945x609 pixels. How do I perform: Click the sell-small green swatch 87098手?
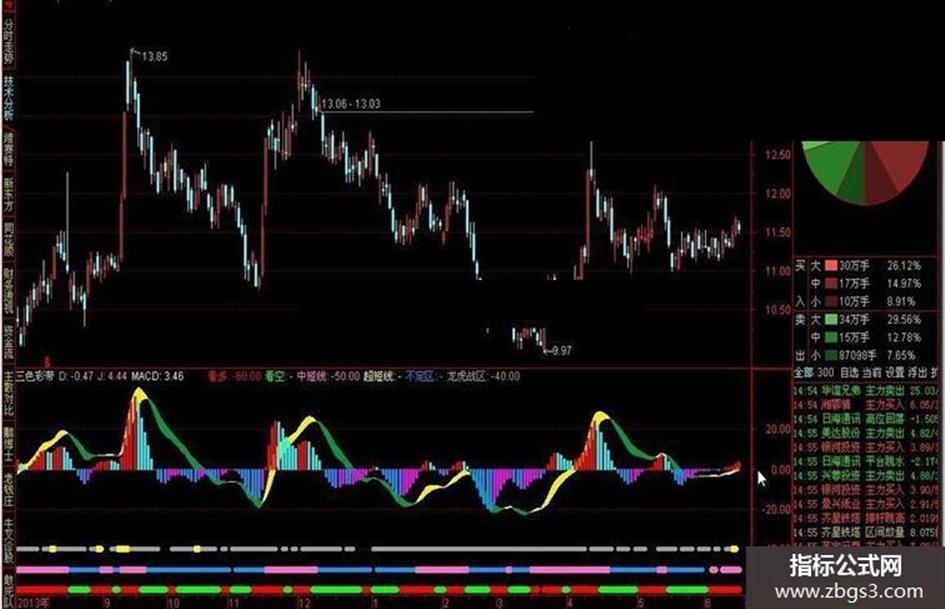coord(831,355)
